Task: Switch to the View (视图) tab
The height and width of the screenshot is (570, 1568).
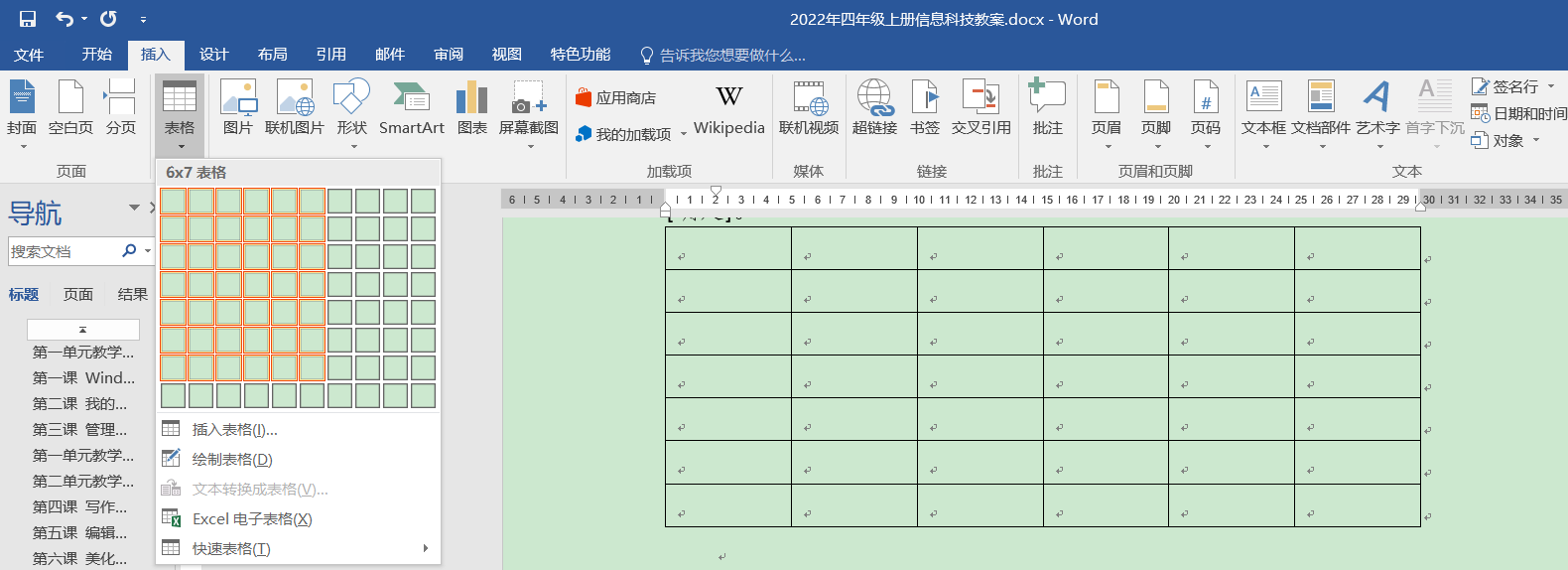Action: (x=506, y=55)
